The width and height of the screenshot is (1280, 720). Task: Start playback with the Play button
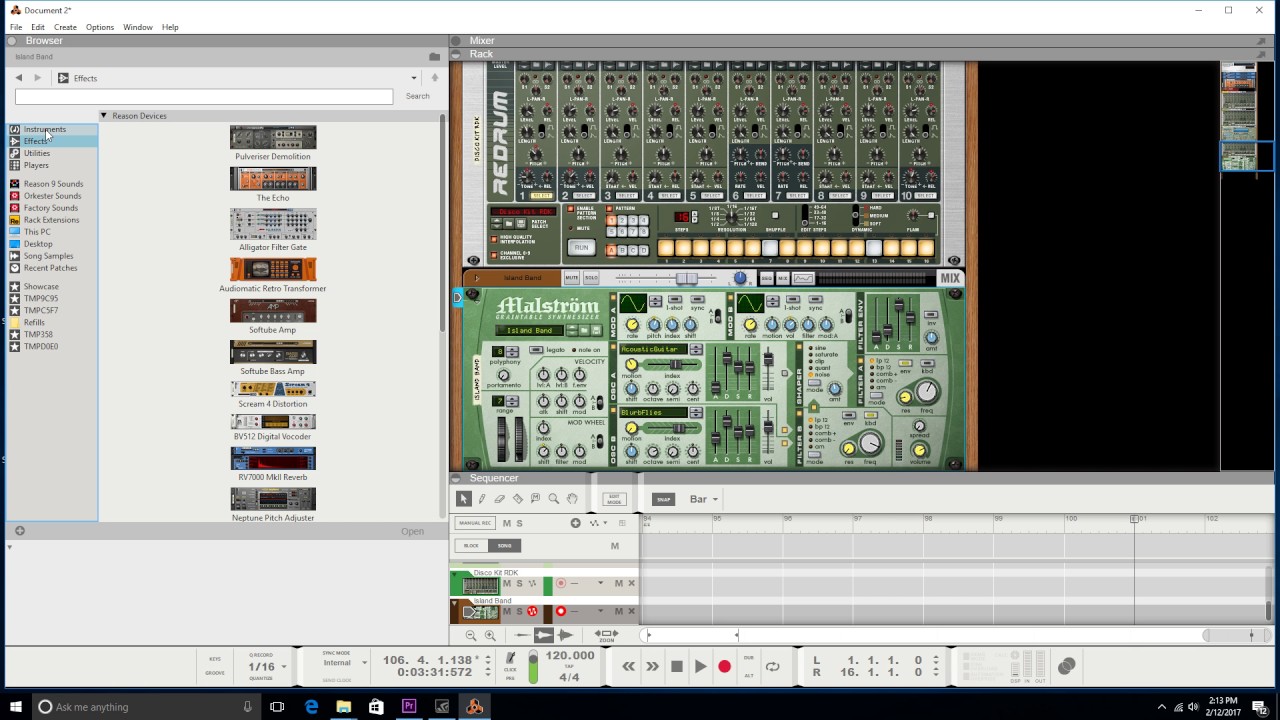(701, 667)
